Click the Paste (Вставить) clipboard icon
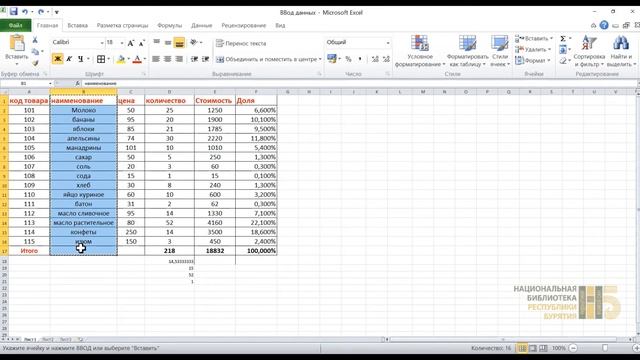The height and width of the screenshot is (360, 640). [x=17, y=43]
